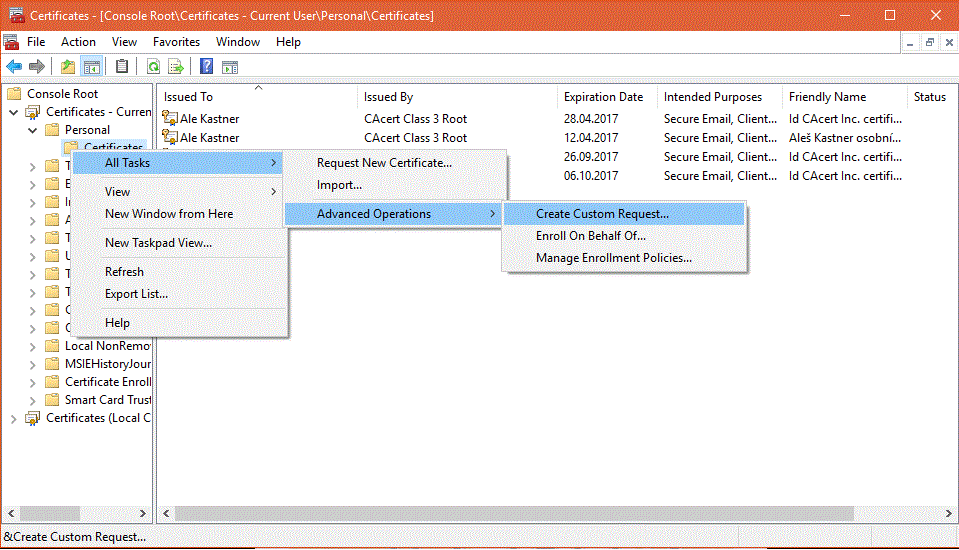This screenshot has width=959, height=550.
Task: Collapse the Personal folder tree node
Action: pos(33,130)
